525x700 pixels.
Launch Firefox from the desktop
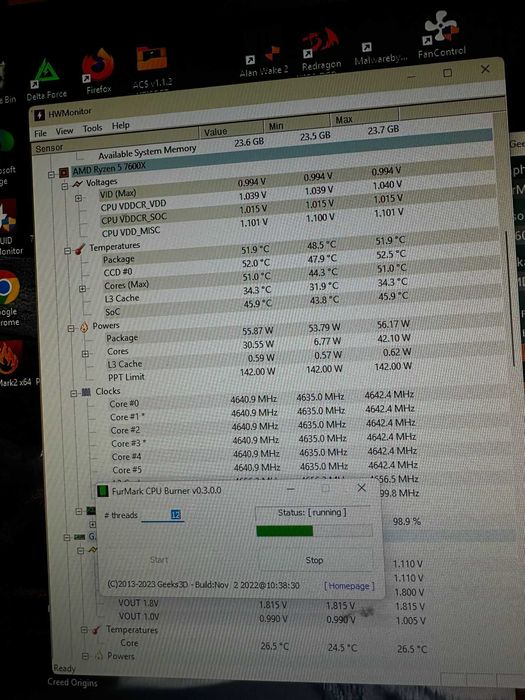98,71
